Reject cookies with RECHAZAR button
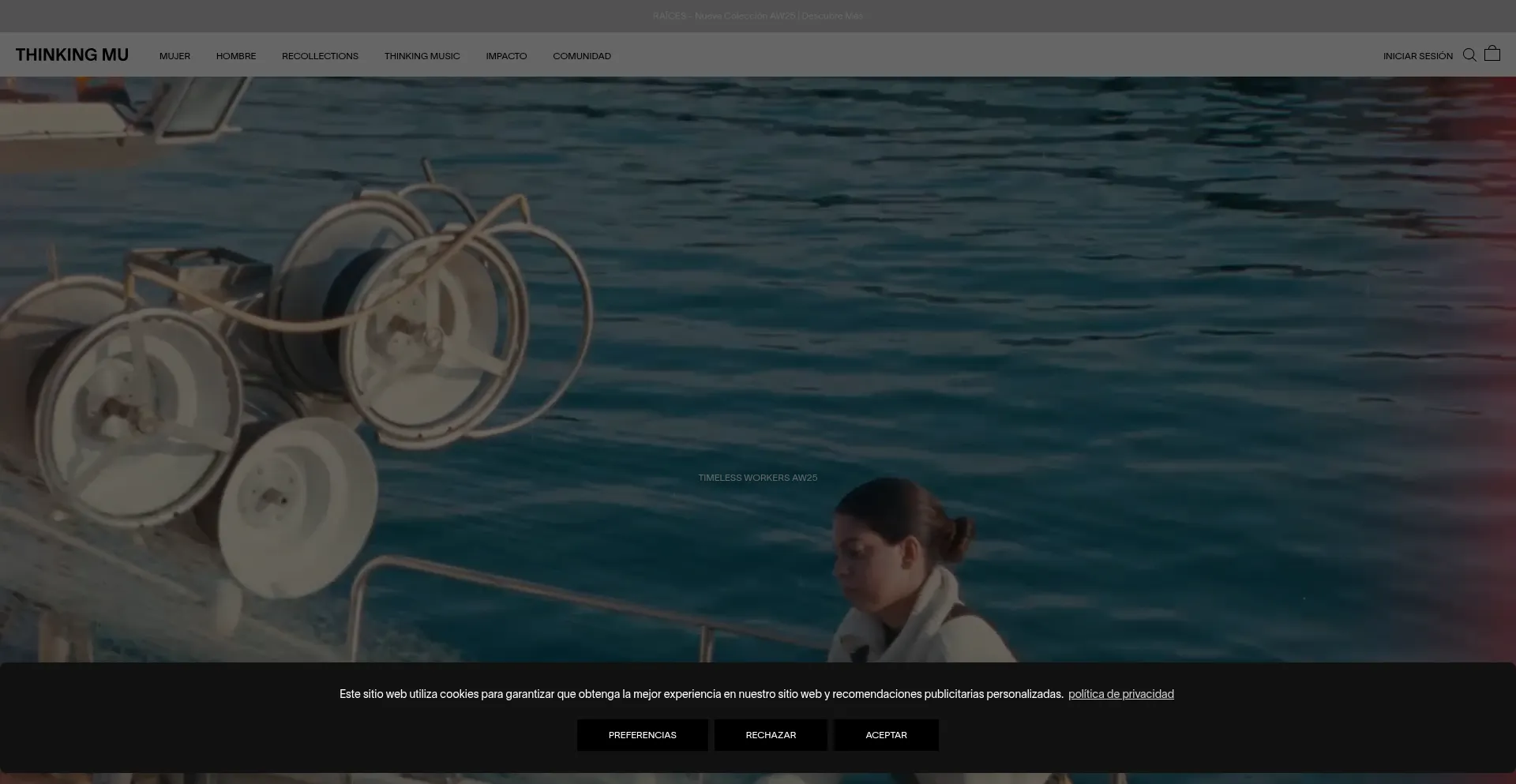1516x784 pixels. [771, 735]
